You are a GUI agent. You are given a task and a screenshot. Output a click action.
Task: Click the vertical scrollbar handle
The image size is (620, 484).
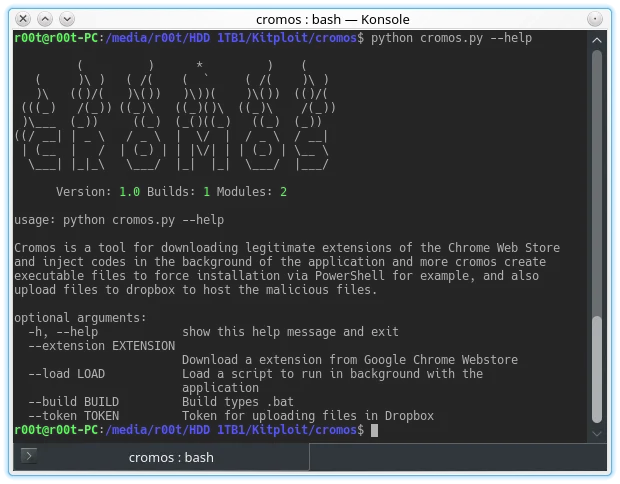[x=597, y=369]
